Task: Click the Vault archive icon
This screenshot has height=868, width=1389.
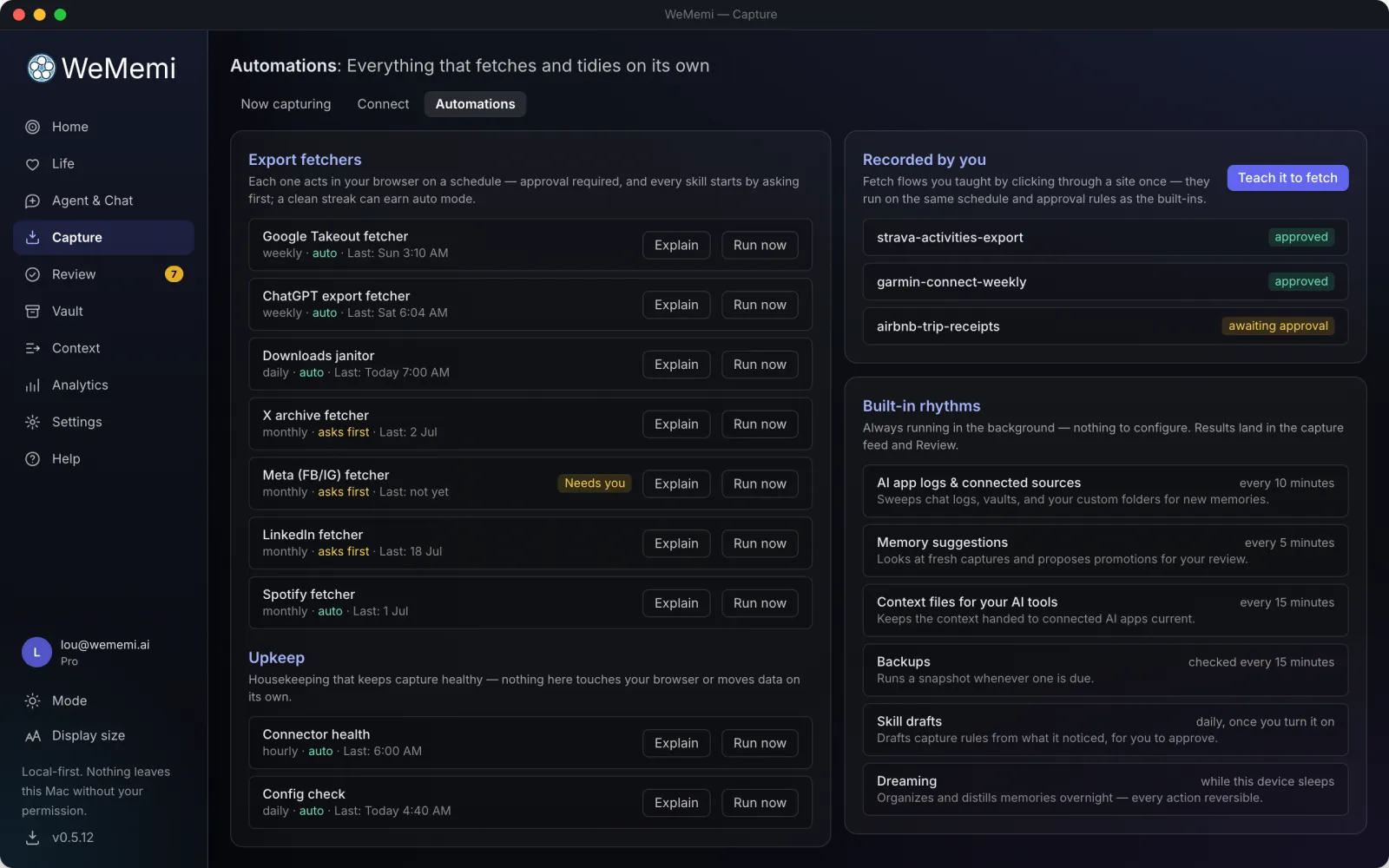Action: pyautogui.click(x=33, y=312)
